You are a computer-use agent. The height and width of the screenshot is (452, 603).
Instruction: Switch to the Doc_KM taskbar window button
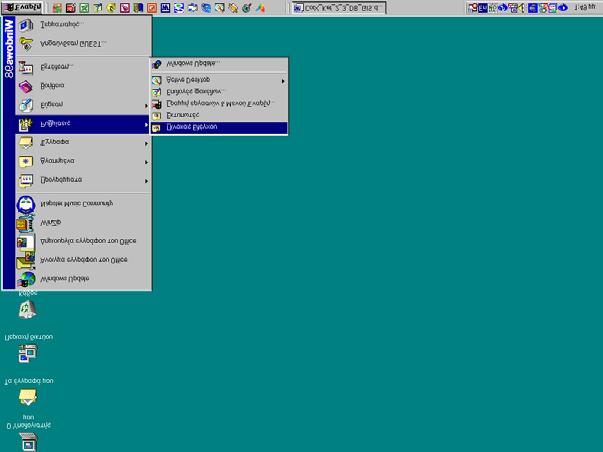click(338, 8)
